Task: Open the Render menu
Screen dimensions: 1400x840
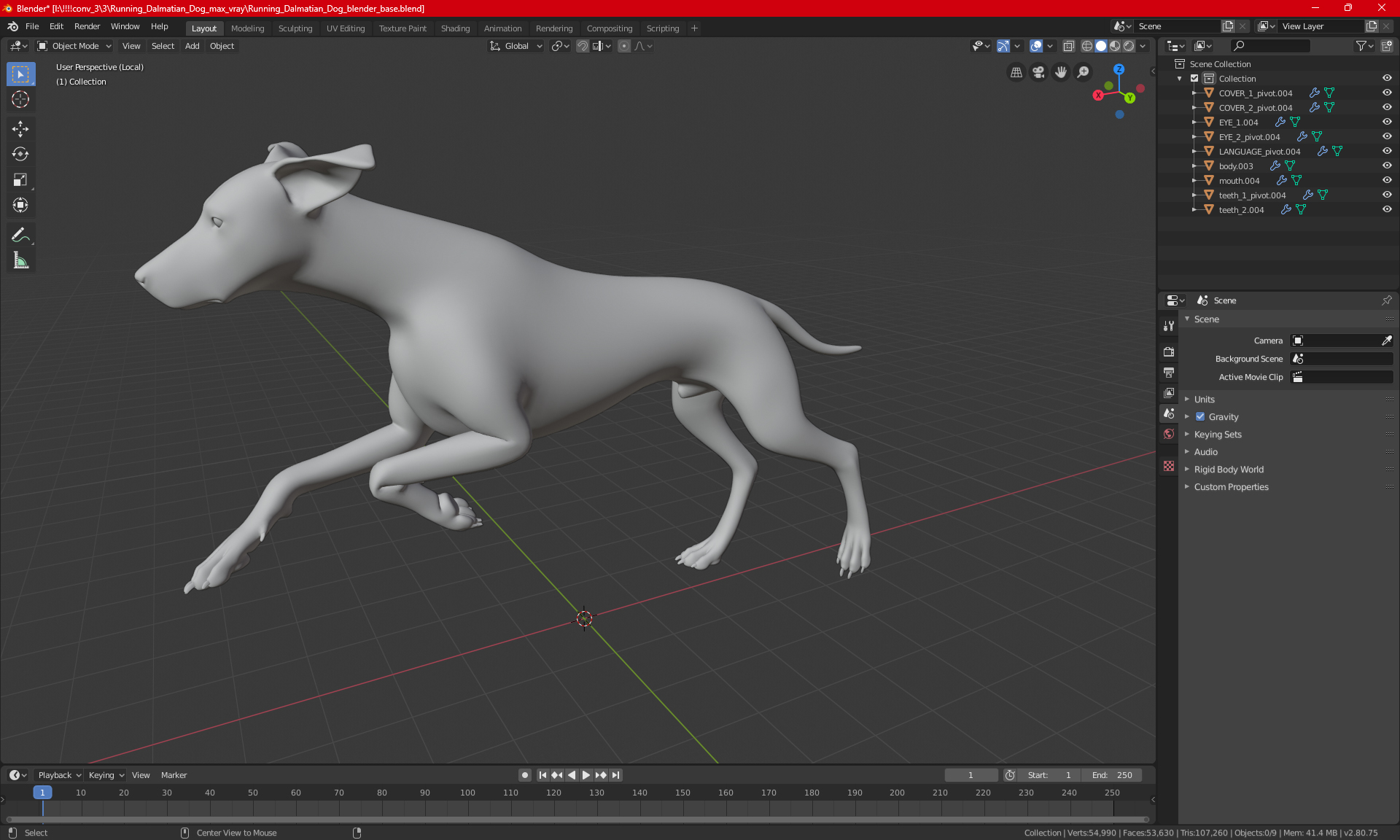Action: pyautogui.click(x=87, y=26)
